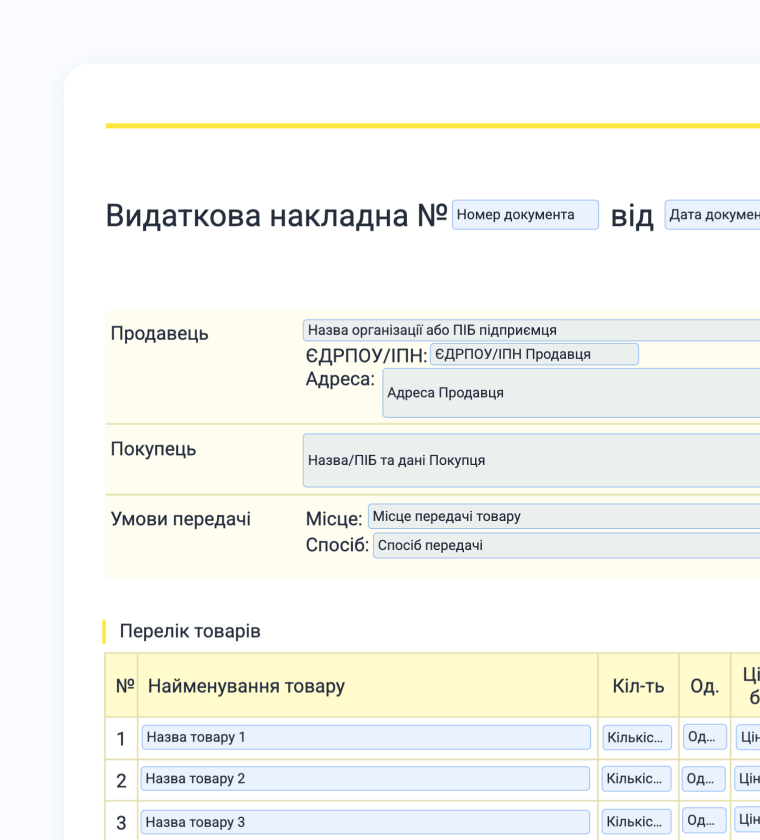Focus the 'Назва організації або ПІБ підприємця' field
Screen dimensions: 760x840
(x=531, y=330)
